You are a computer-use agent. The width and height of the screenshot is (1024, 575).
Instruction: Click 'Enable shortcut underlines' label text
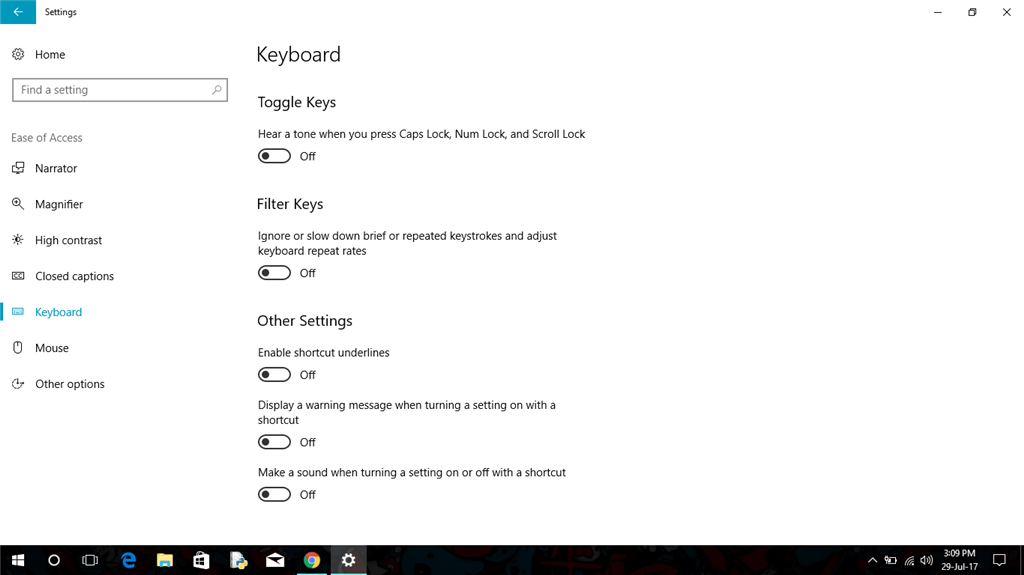[x=323, y=353]
